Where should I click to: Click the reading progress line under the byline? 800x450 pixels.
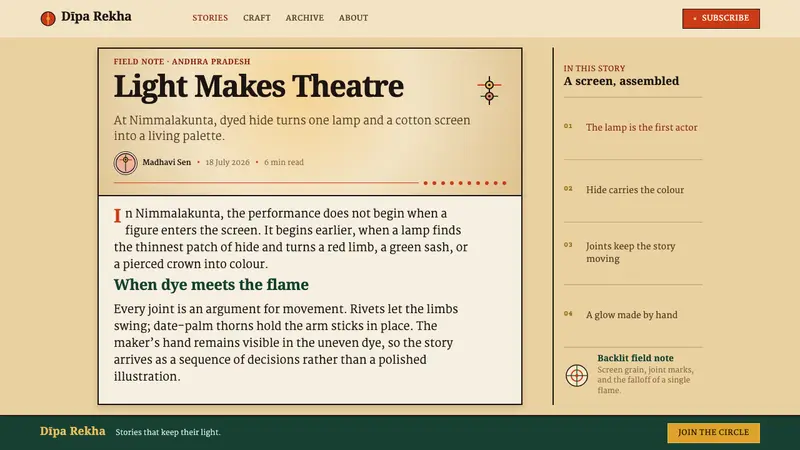tap(310, 183)
